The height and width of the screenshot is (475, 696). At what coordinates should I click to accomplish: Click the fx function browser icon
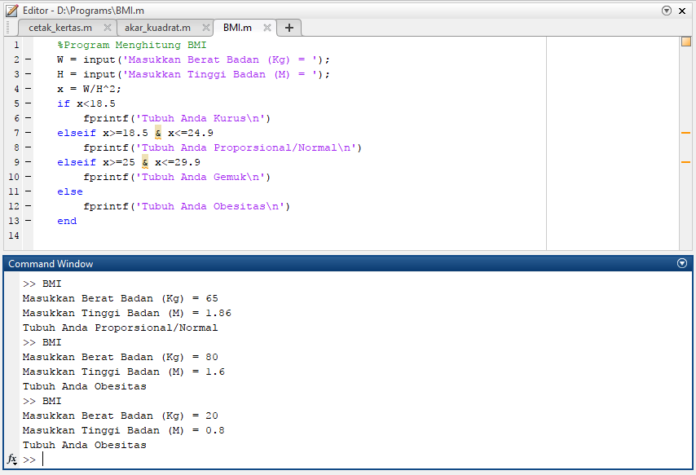coord(12,459)
